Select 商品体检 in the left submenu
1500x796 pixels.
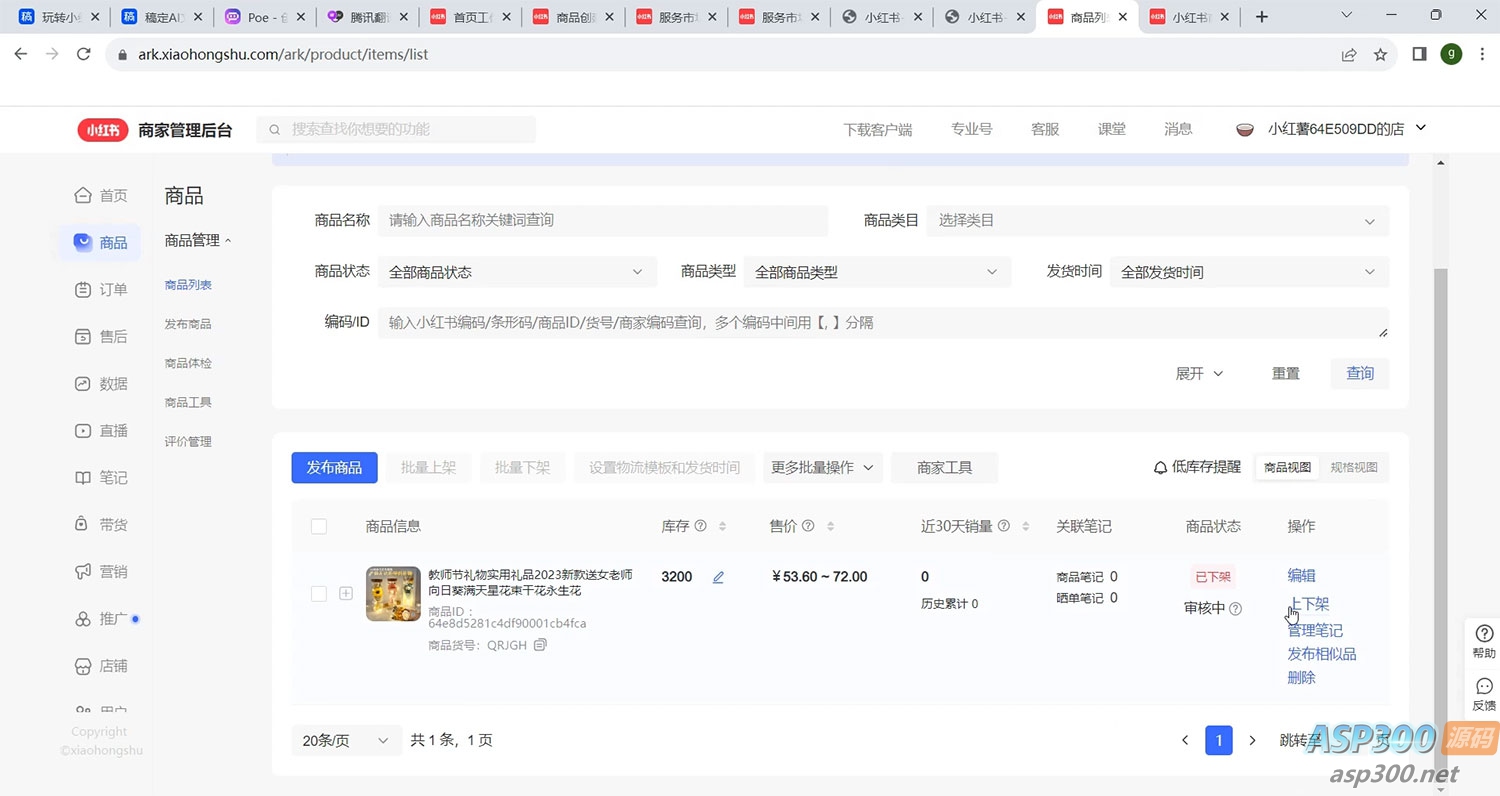(x=188, y=363)
